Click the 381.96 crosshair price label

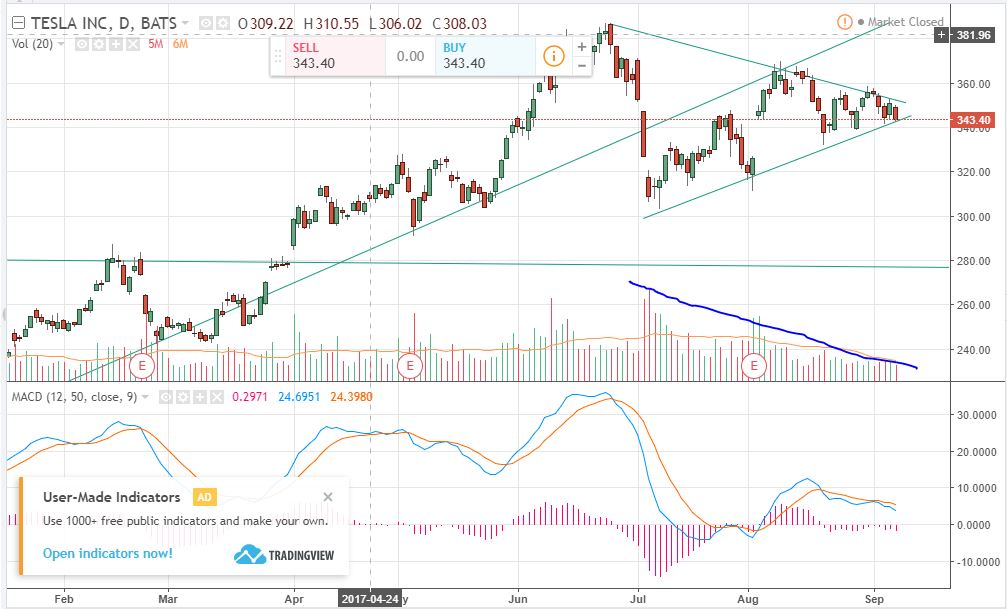(974, 35)
